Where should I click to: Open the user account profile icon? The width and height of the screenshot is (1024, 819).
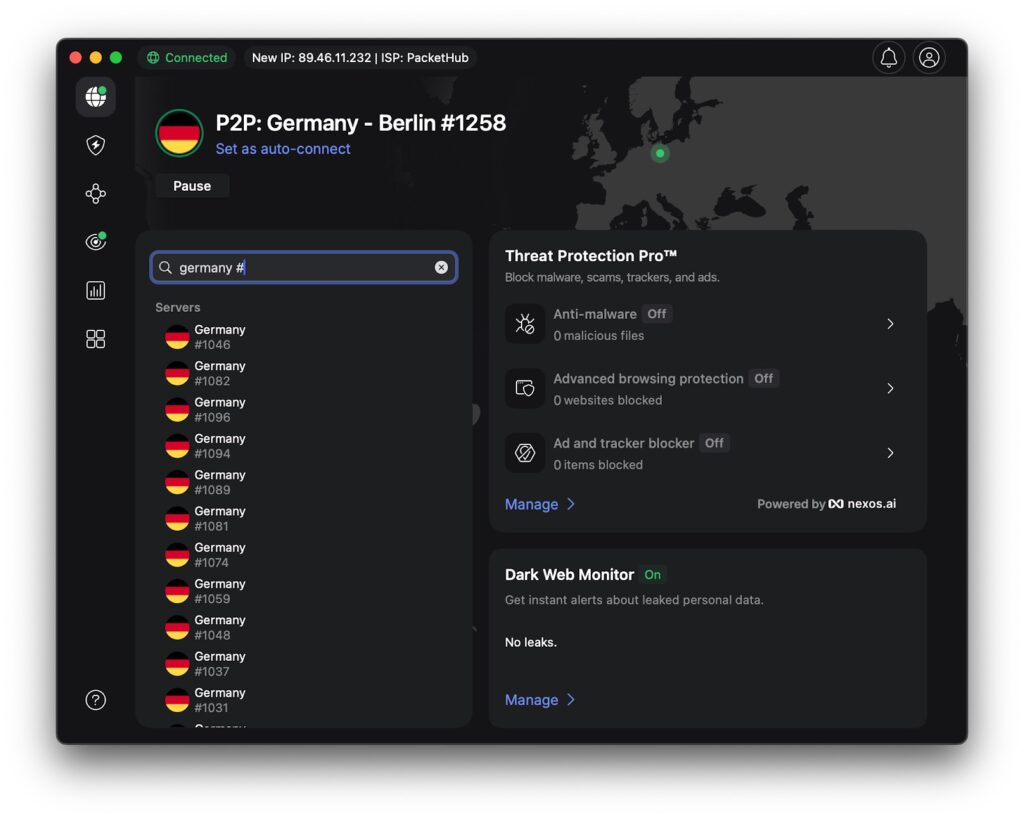929,57
